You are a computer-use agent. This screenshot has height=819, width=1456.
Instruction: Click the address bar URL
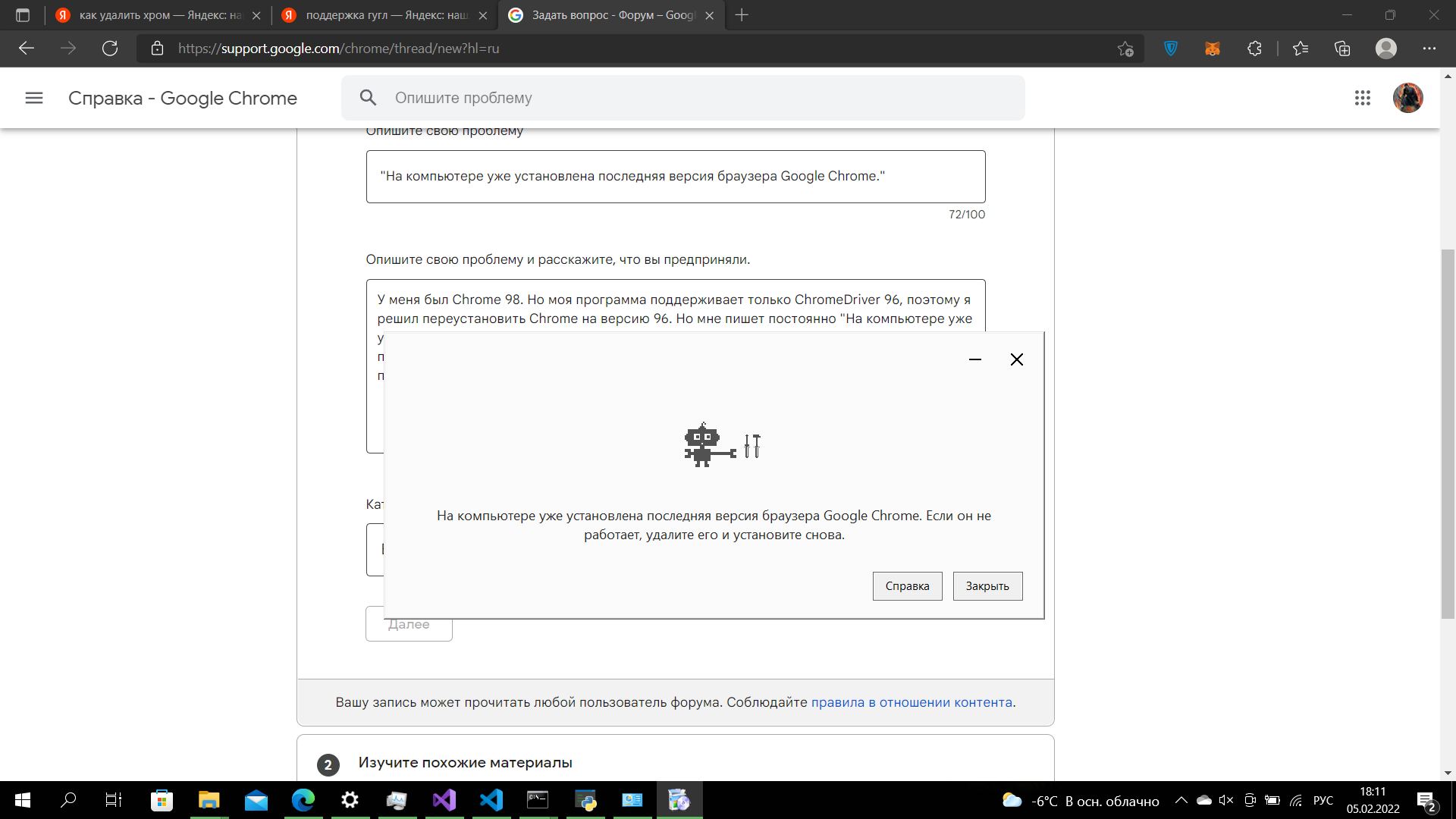point(338,49)
